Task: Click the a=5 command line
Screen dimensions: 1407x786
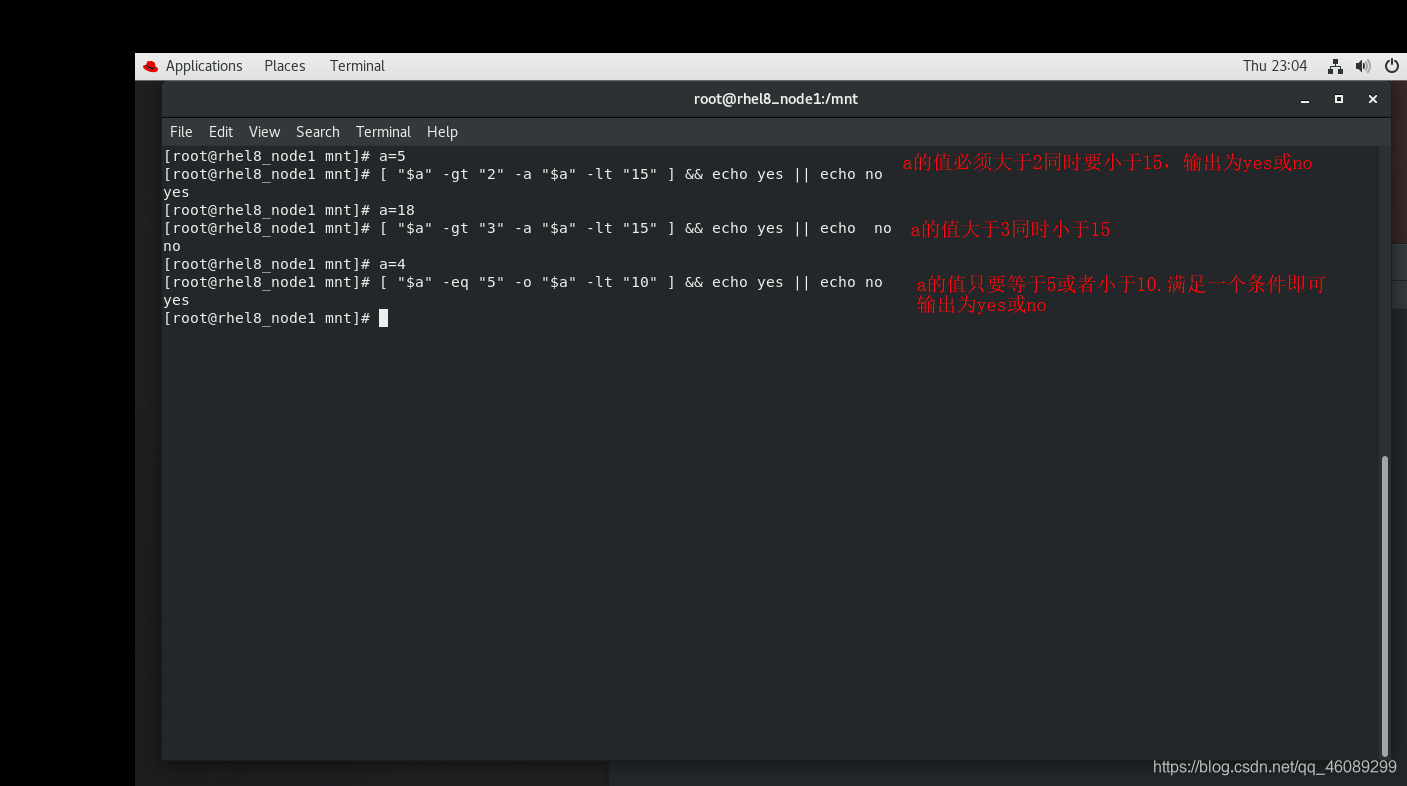Action: pyautogui.click(x=284, y=156)
